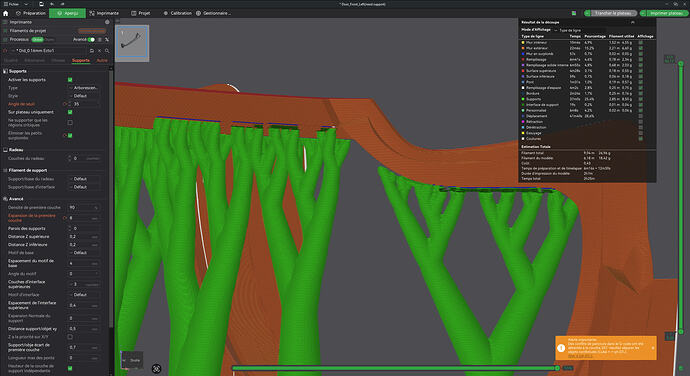Image resolution: width=690 pixels, height=376 pixels.
Task: Open the Calibration tab
Action: pyautogui.click(x=177, y=13)
